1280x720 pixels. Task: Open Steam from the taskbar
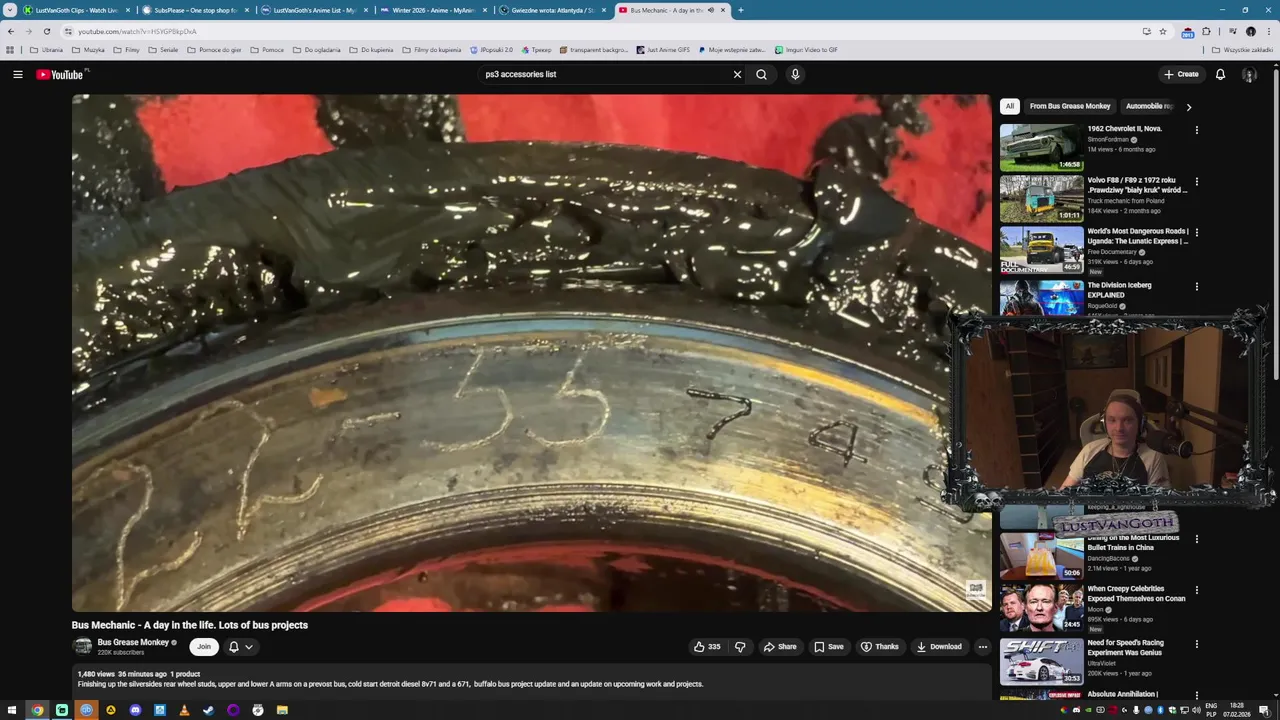click(x=208, y=710)
